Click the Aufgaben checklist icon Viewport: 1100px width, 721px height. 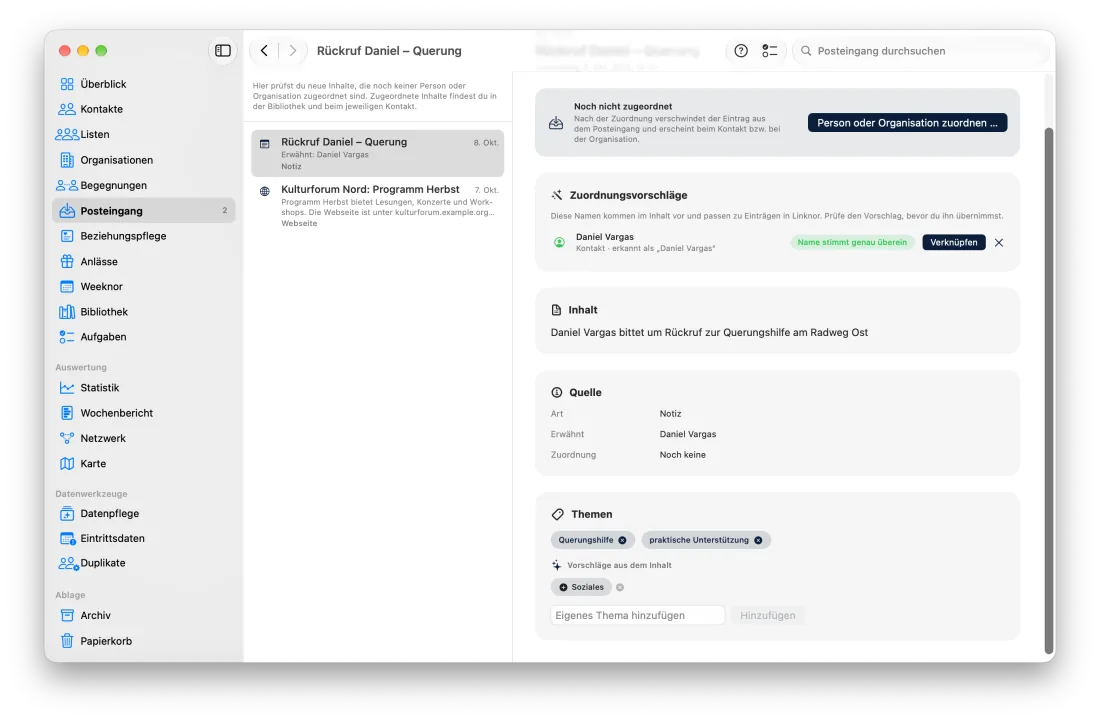[67, 337]
